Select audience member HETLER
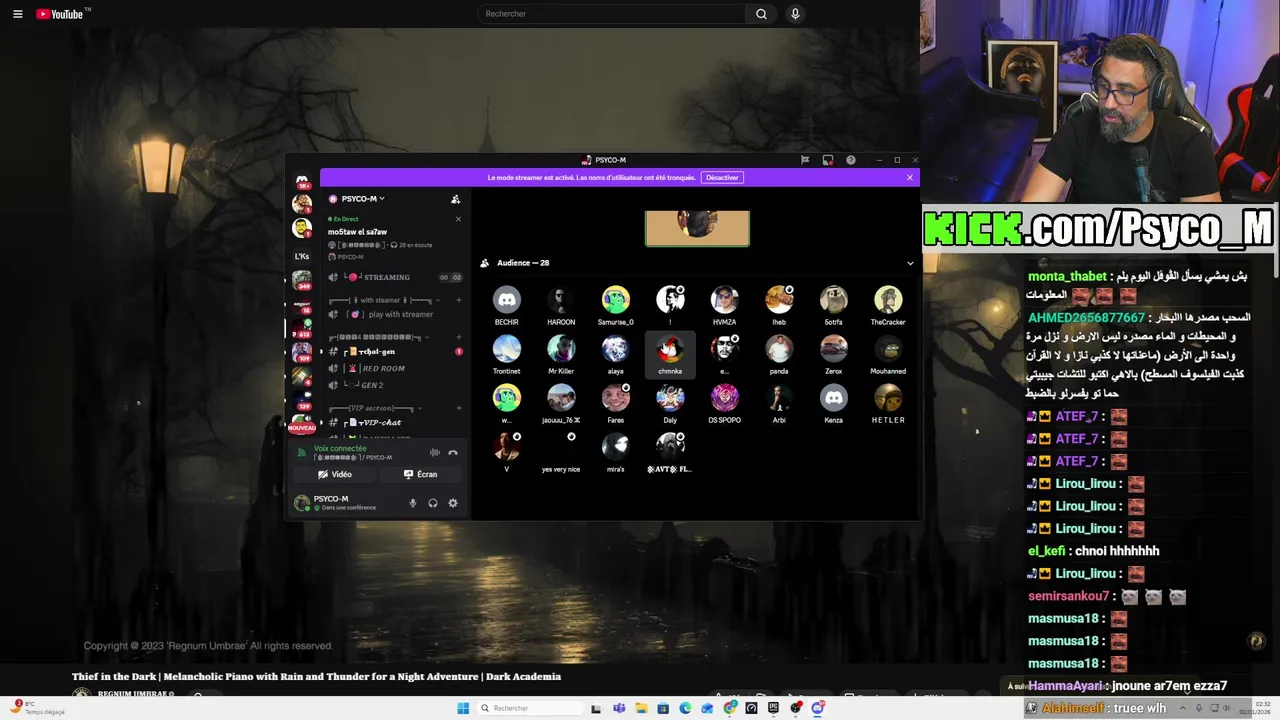Screen dimensions: 1280x720 click(x=888, y=403)
